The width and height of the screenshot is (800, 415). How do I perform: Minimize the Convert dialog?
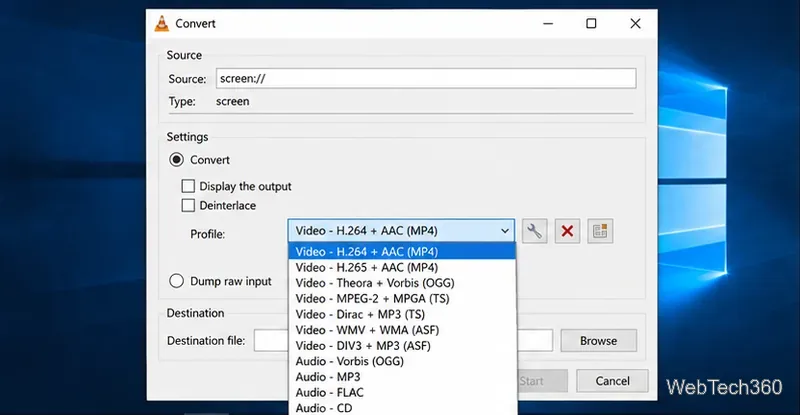point(548,23)
